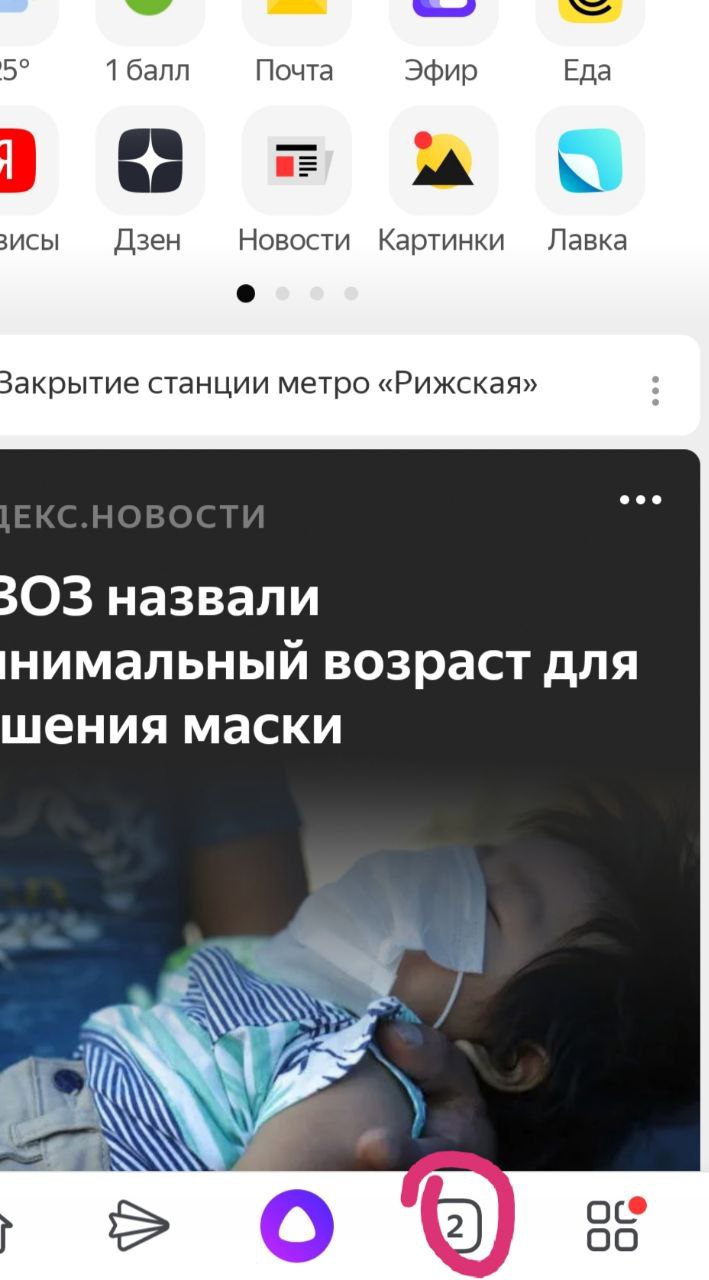Open the Лавка service icon

(x=590, y=161)
